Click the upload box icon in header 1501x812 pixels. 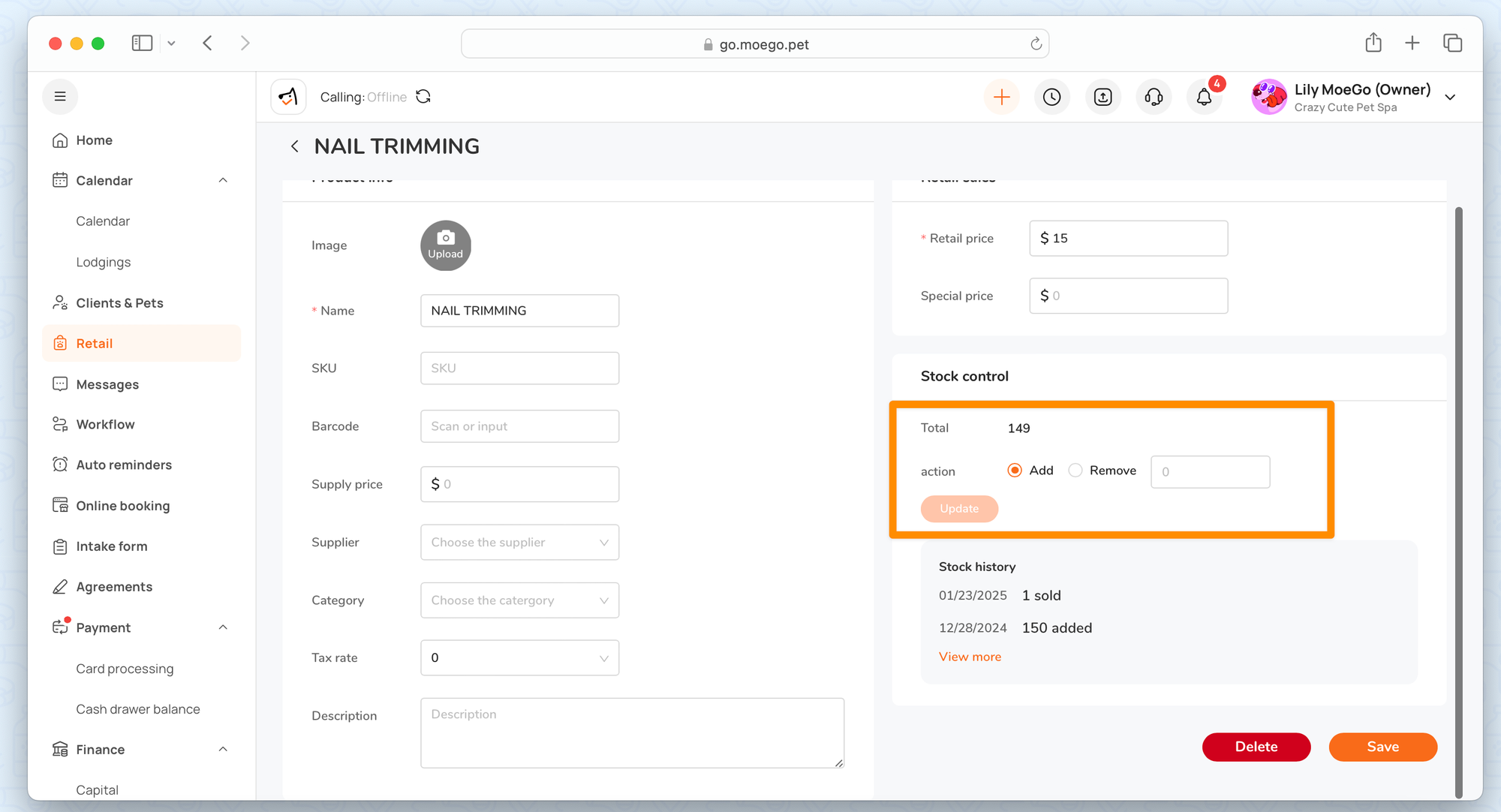pos(1102,97)
